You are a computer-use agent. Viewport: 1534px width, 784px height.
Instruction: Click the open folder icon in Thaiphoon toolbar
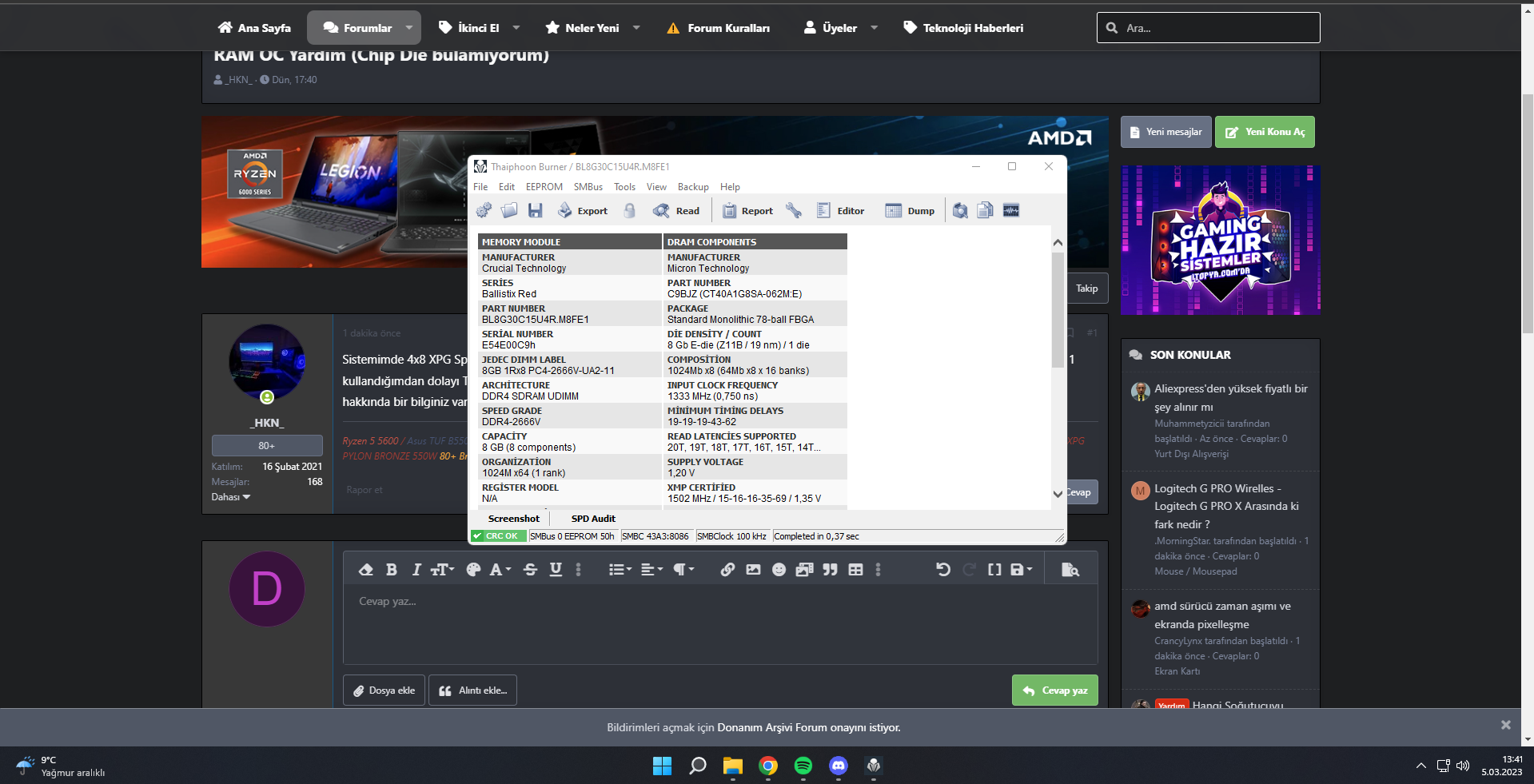[509, 210]
